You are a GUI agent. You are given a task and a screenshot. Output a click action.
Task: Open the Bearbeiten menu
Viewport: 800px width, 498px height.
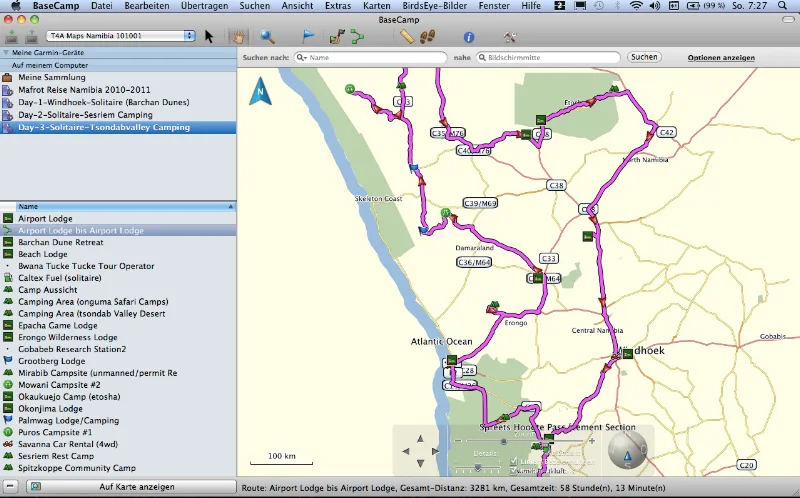click(x=147, y=6)
